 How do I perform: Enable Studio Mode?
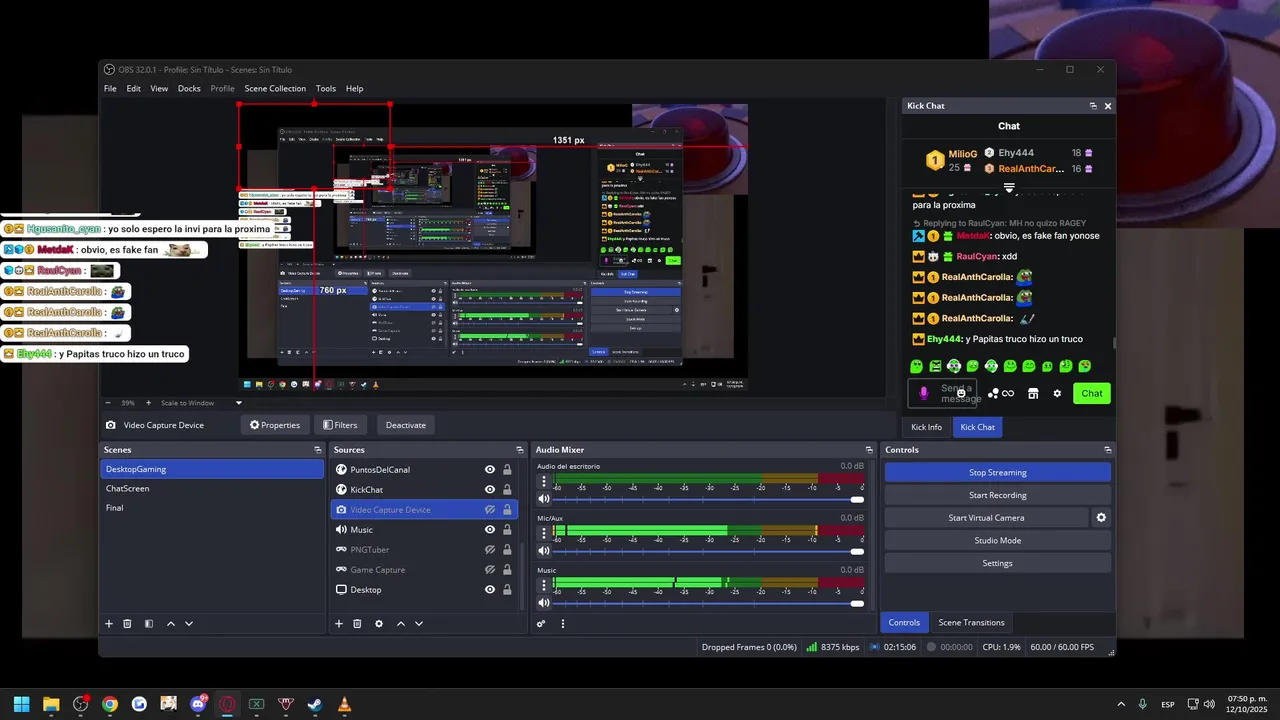[x=998, y=541]
